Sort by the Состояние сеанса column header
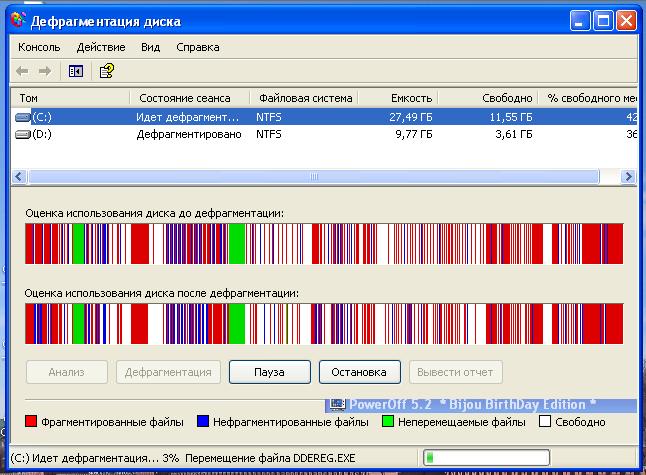 pyautogui.click(x=190, y=98)
